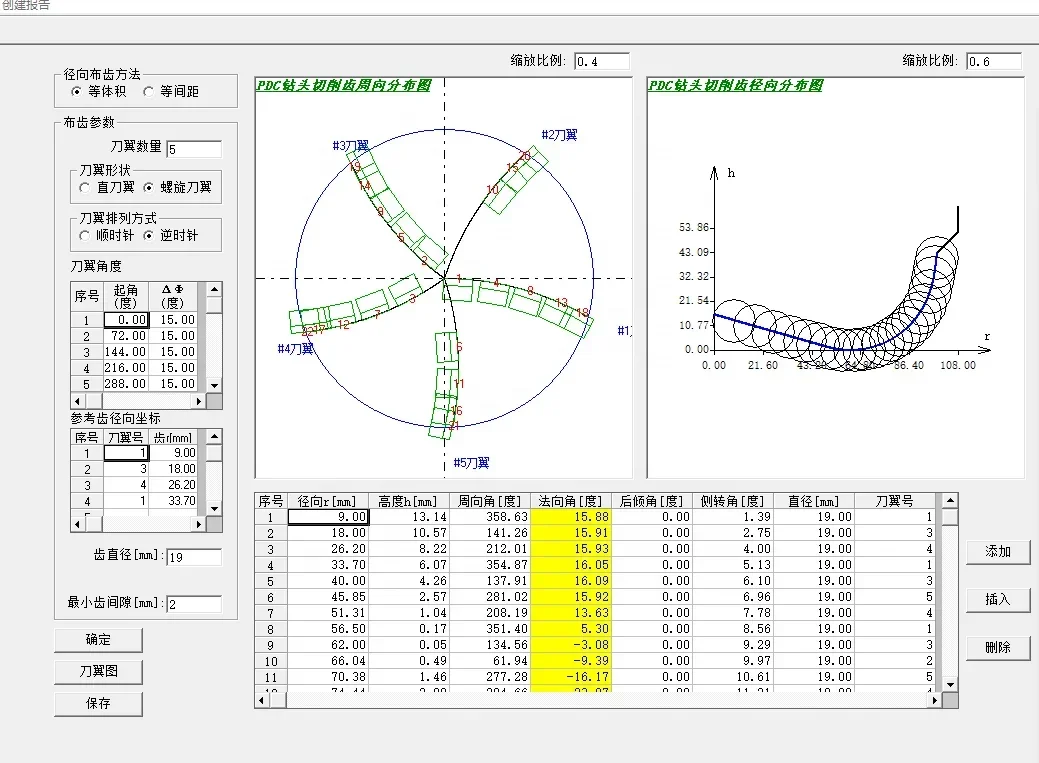Click the 齿直径 input field
The width and height of the screenshot is (1039, 763).
point(193,557)
